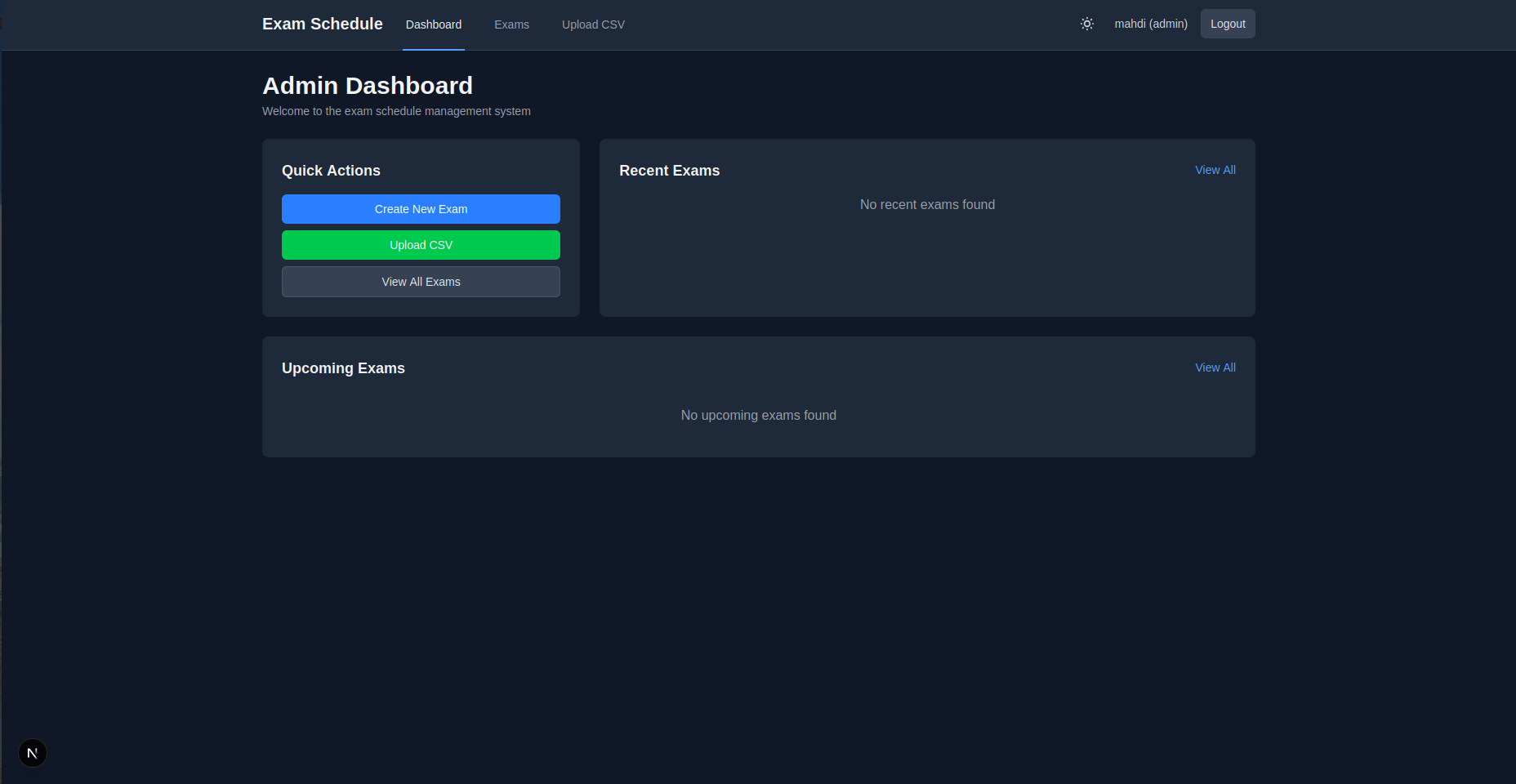
Task: Click the 'No recent exams found' message
Action: [x=927, y=205]
